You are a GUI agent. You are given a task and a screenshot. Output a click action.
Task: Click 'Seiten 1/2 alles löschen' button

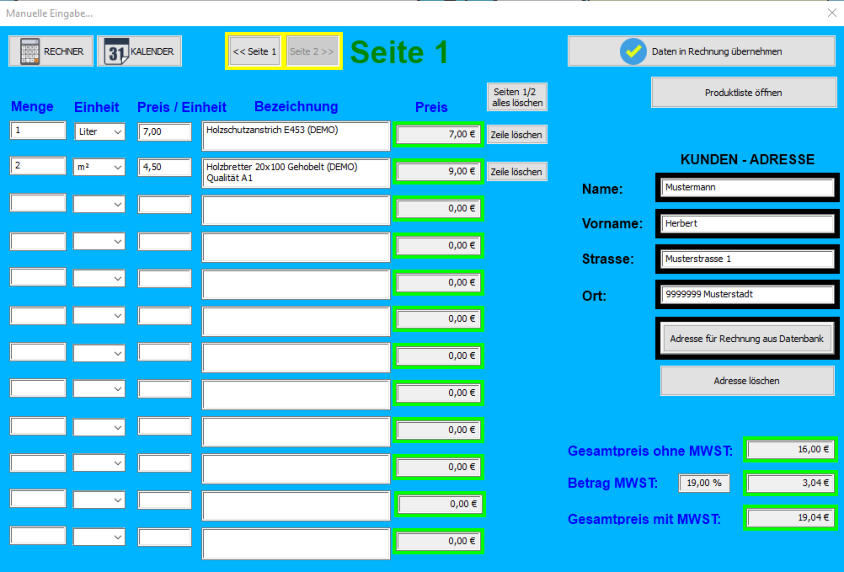click(517, 97)
